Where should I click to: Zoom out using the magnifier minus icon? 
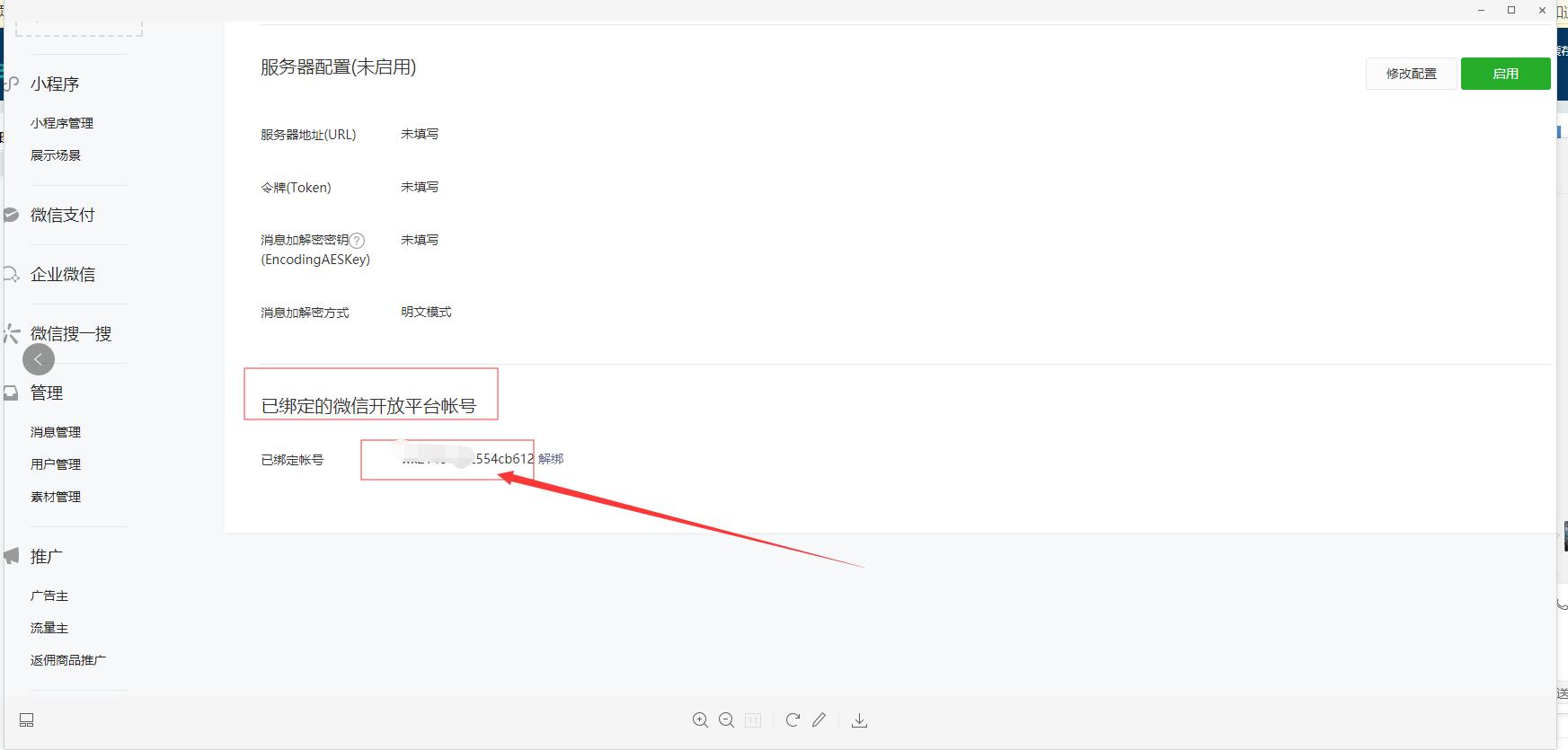[x=726, y=720]
